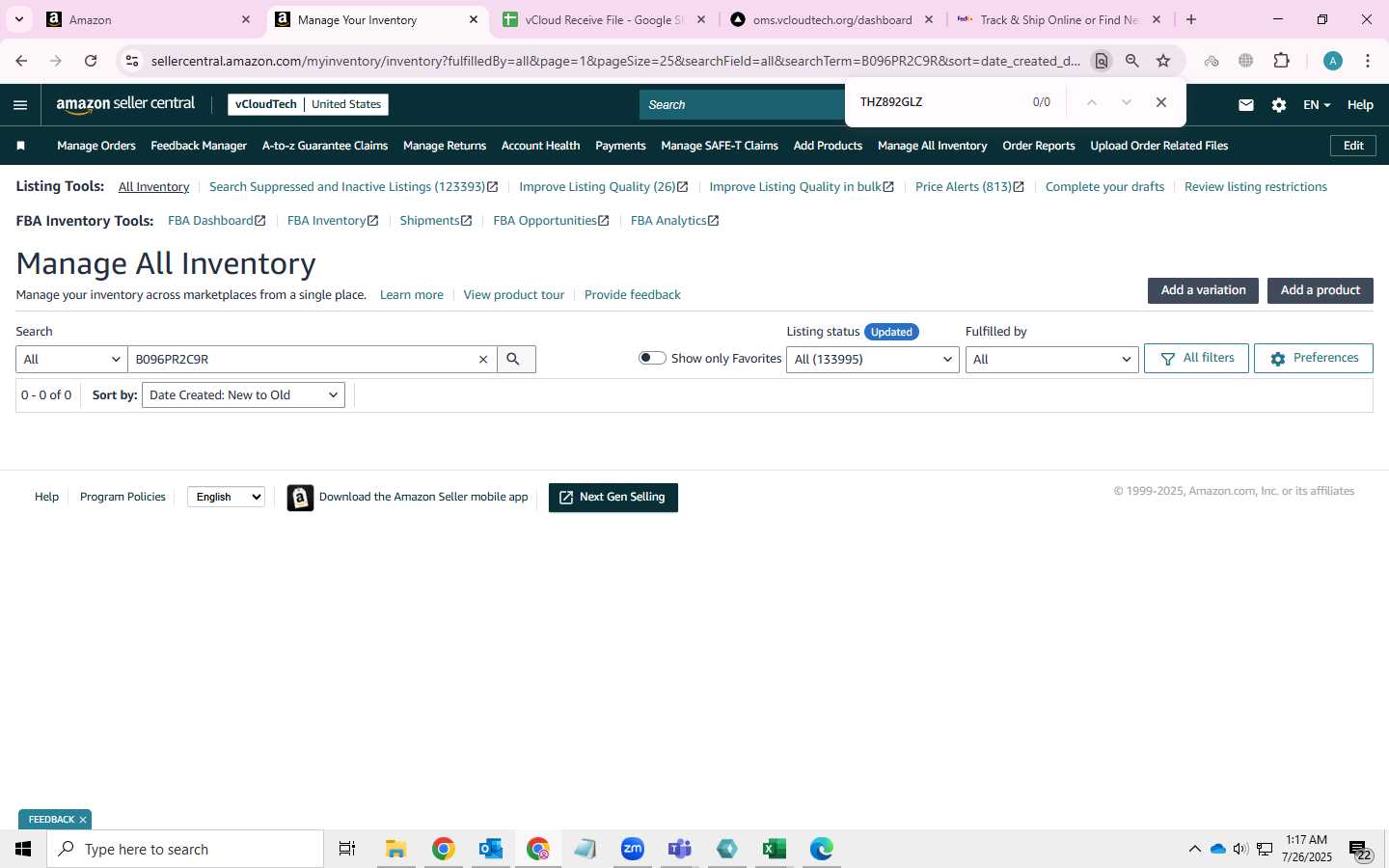
Task: Go to previous find result arrow
Action: (1092, 102)
